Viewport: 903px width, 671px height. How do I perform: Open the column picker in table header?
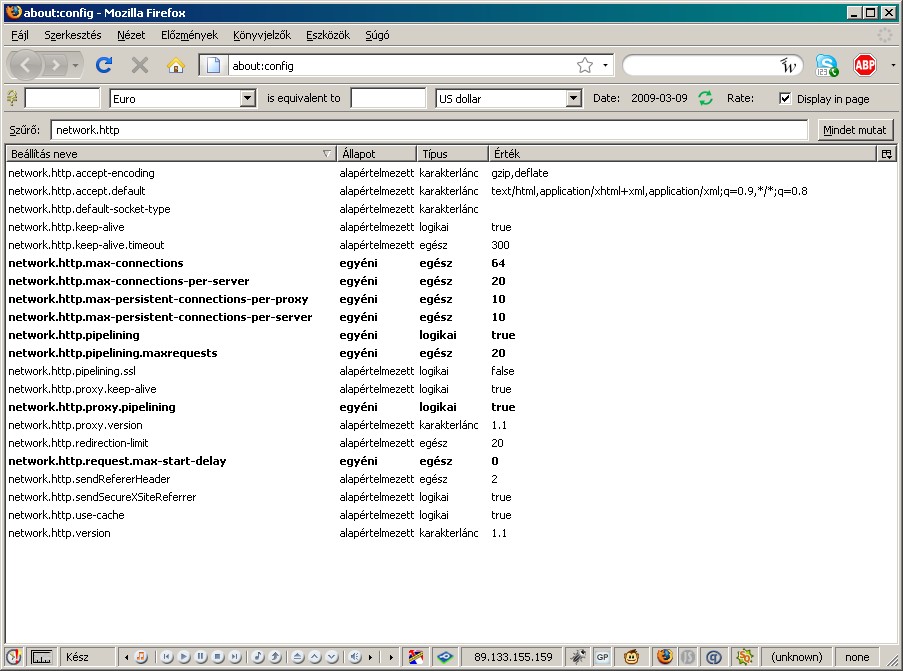885,154
